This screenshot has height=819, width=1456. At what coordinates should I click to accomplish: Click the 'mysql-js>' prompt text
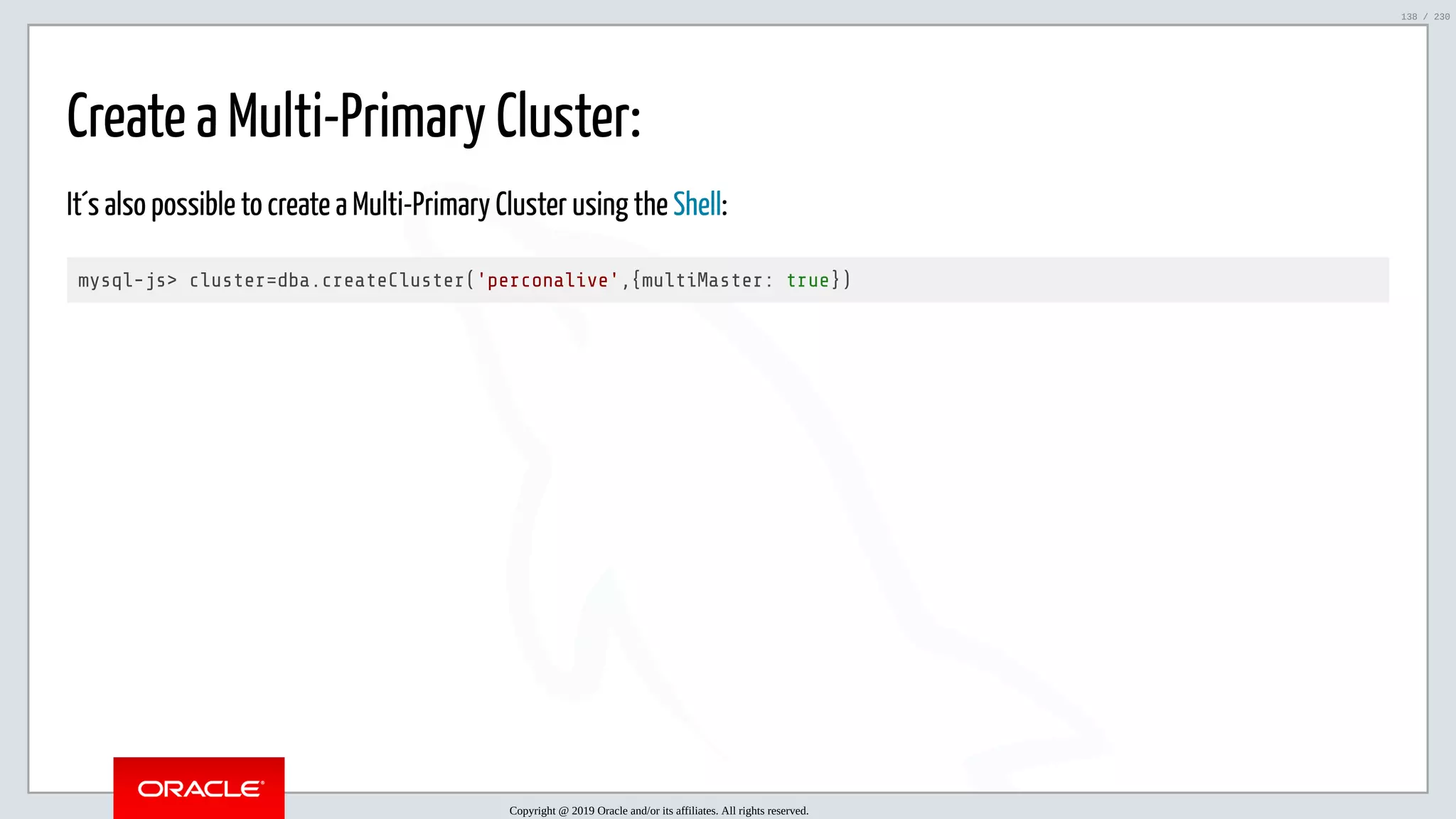coord(127,281)
